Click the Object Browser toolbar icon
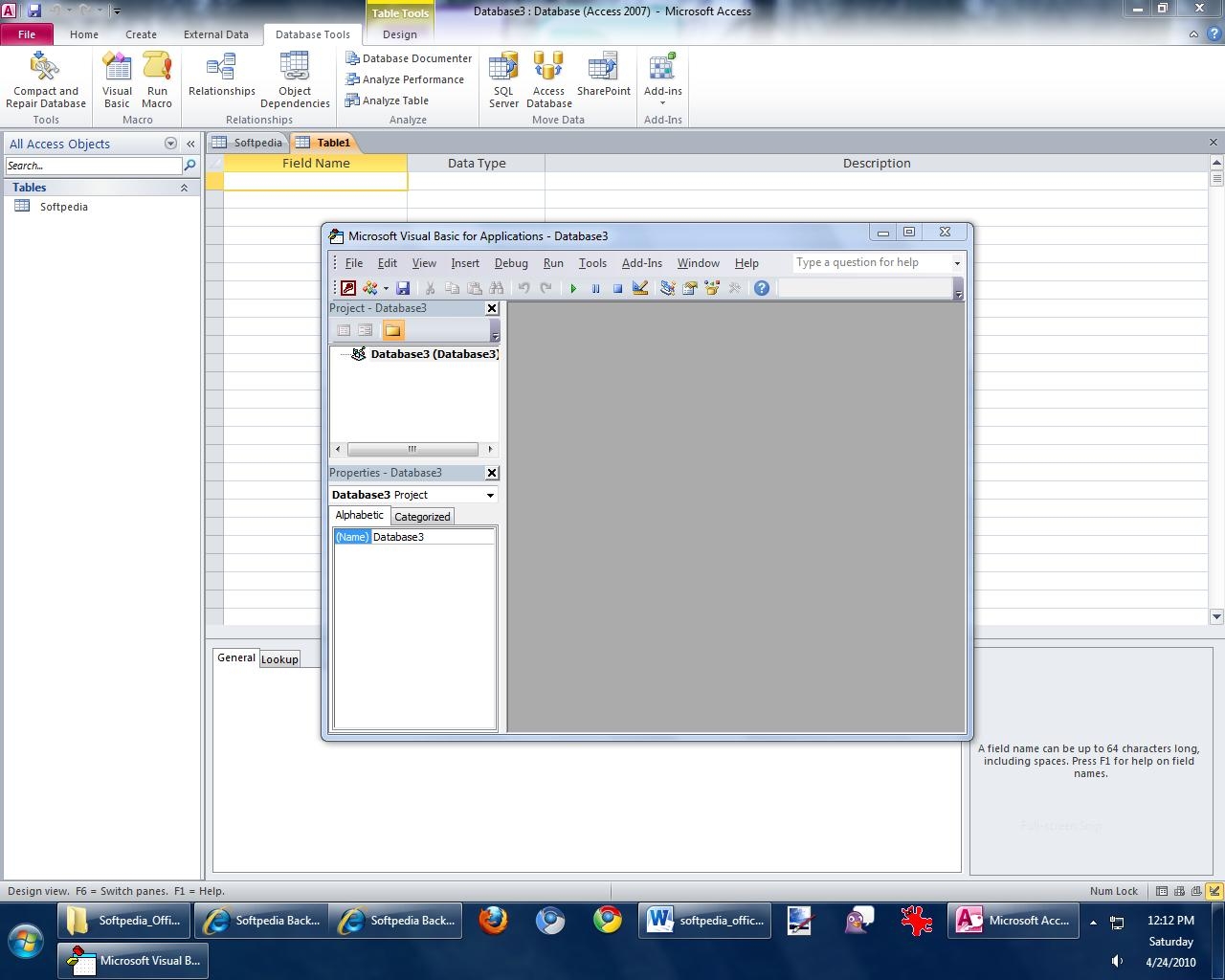The image size is (1225, 980). [712, 288]
